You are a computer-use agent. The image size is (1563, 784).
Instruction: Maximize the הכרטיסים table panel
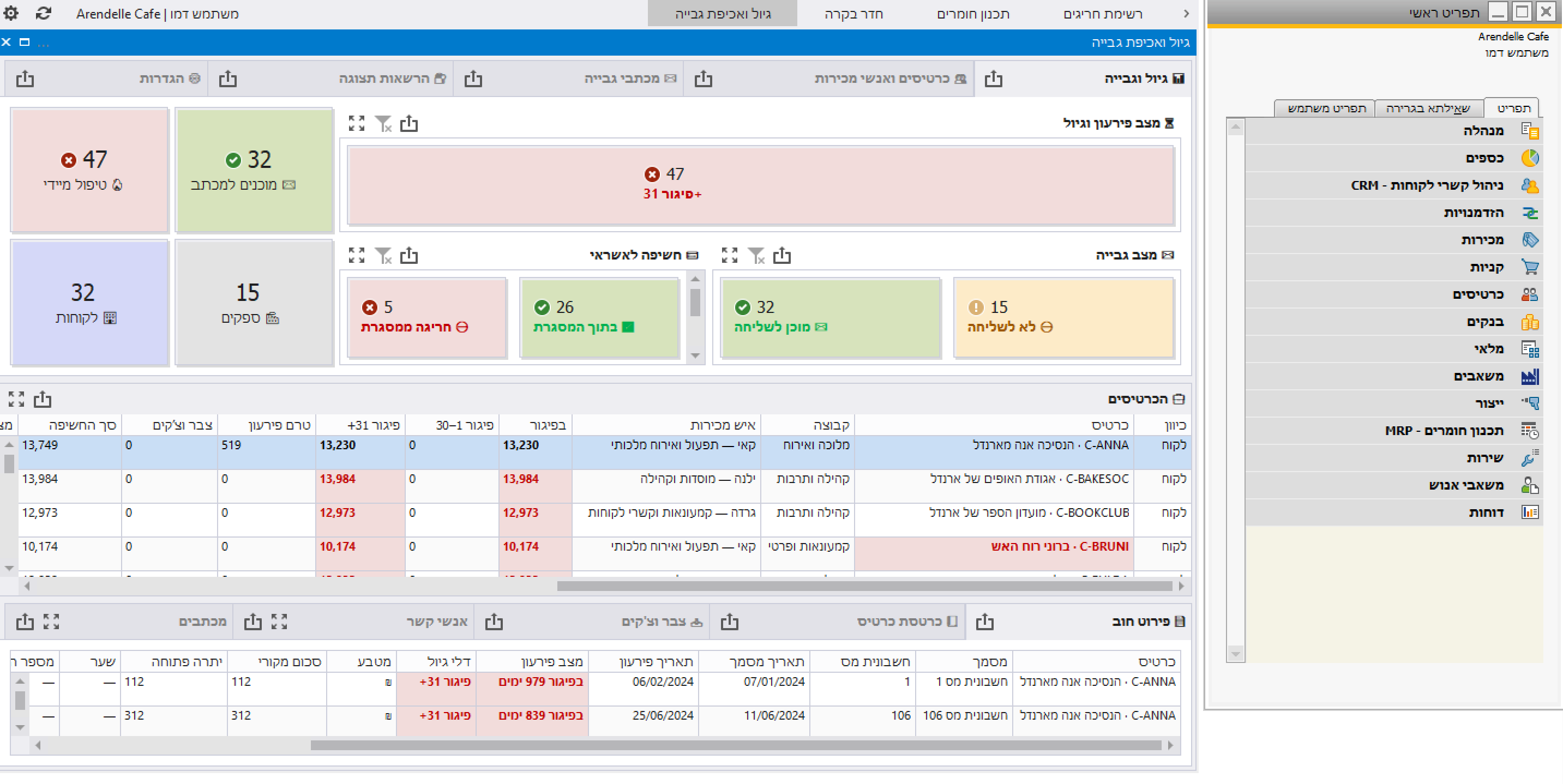(16, 399)
